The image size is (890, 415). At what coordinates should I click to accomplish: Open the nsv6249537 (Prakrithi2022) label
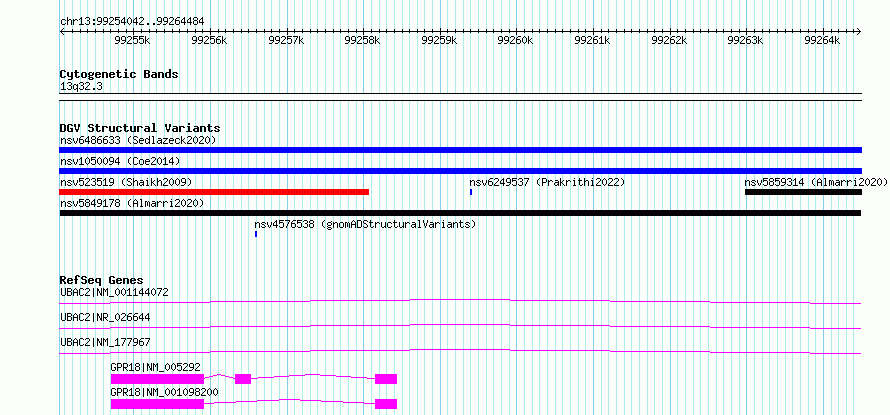547,182
